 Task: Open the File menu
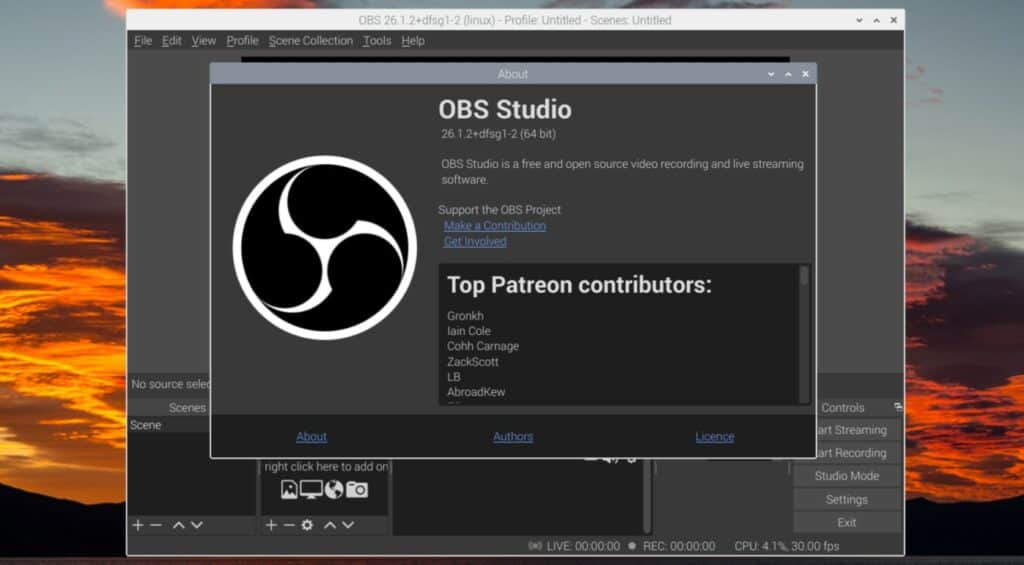pos(142,40)
